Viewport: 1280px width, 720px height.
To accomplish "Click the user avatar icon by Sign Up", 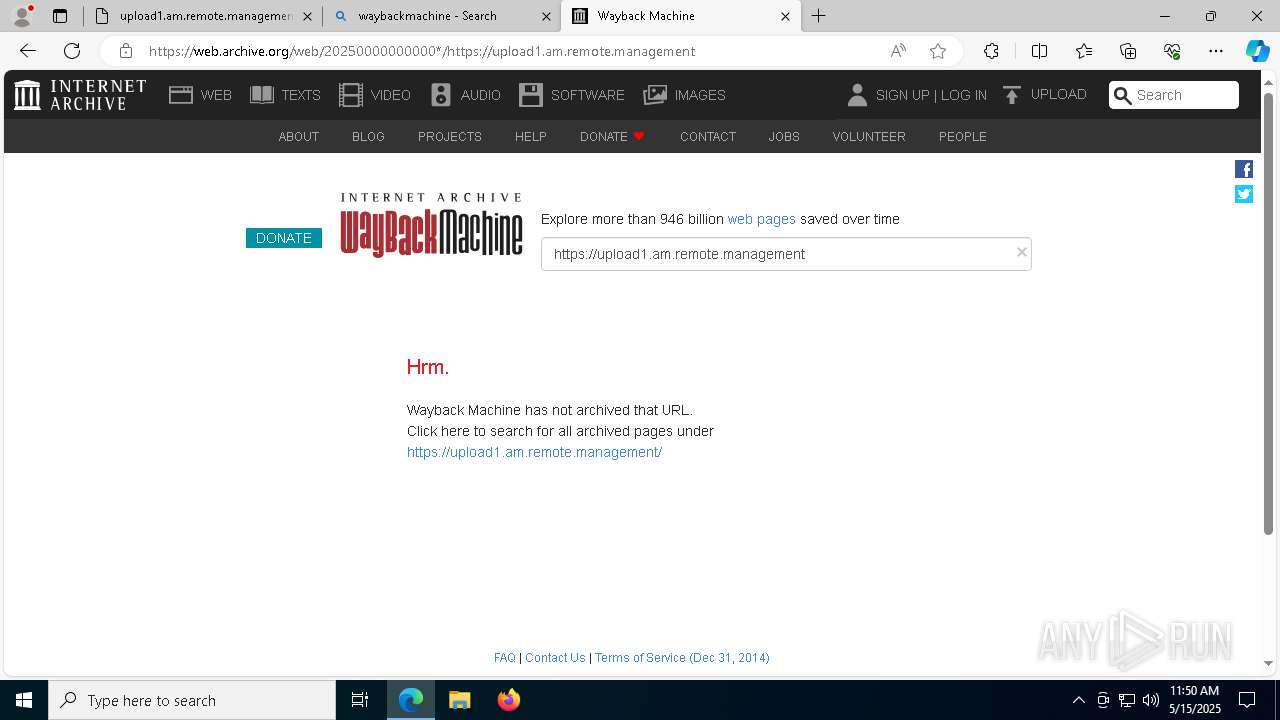I will [x=857, y=95].
